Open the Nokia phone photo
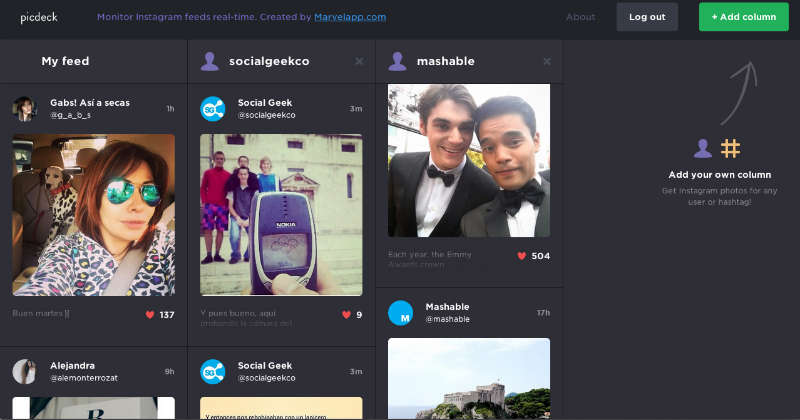The image size is (800, 420). [x=281, y=215]
